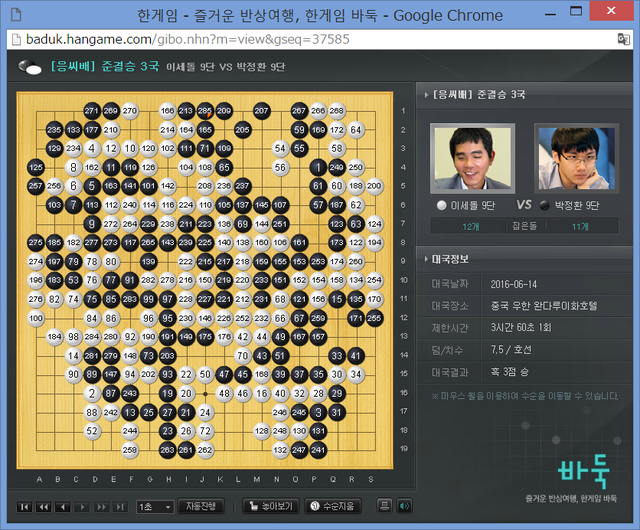
Task: Click the 수순지움 hide move numbers button
Action: (333, 506)
